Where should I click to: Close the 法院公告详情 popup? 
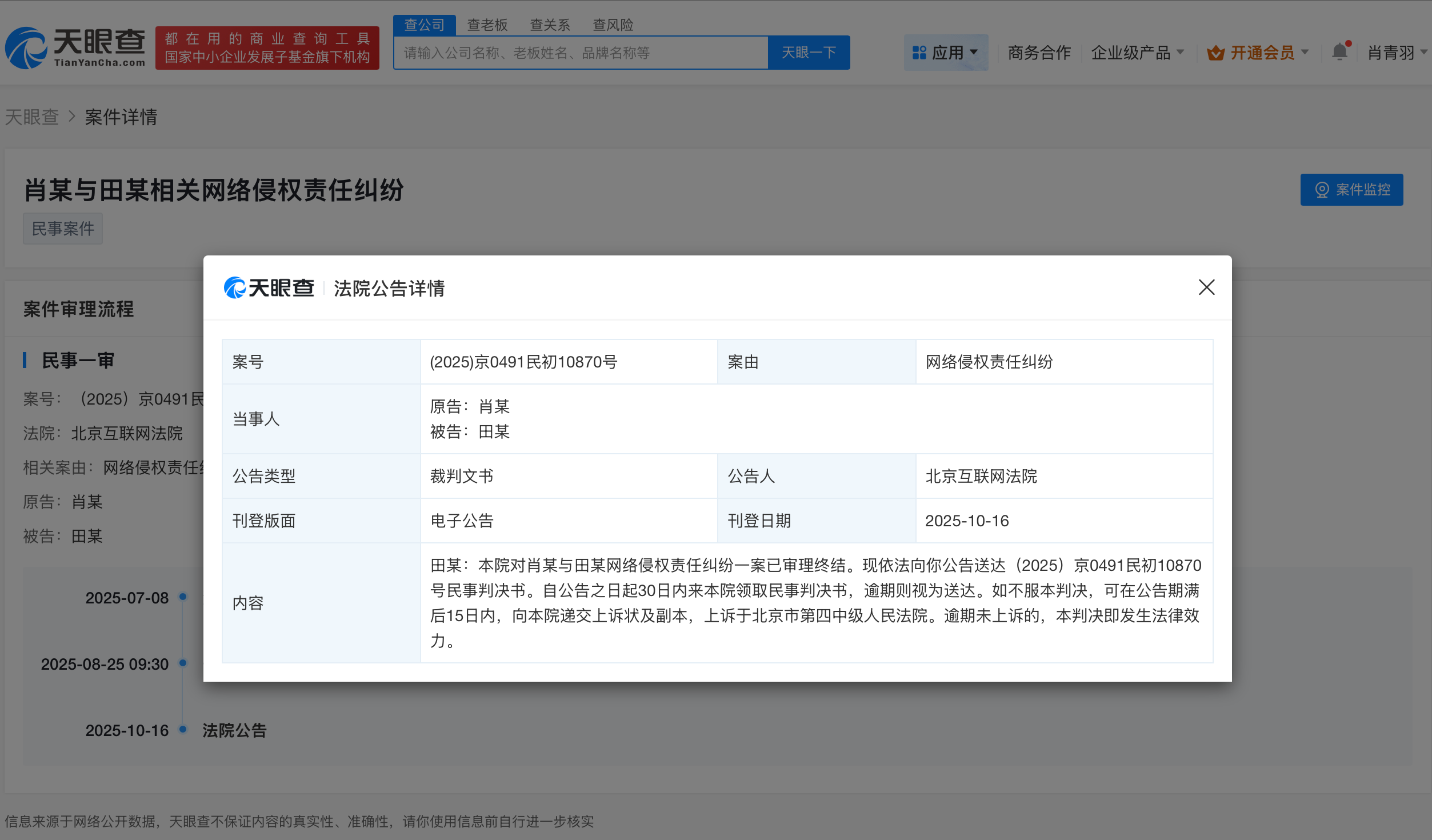[x=1206, y=287]
